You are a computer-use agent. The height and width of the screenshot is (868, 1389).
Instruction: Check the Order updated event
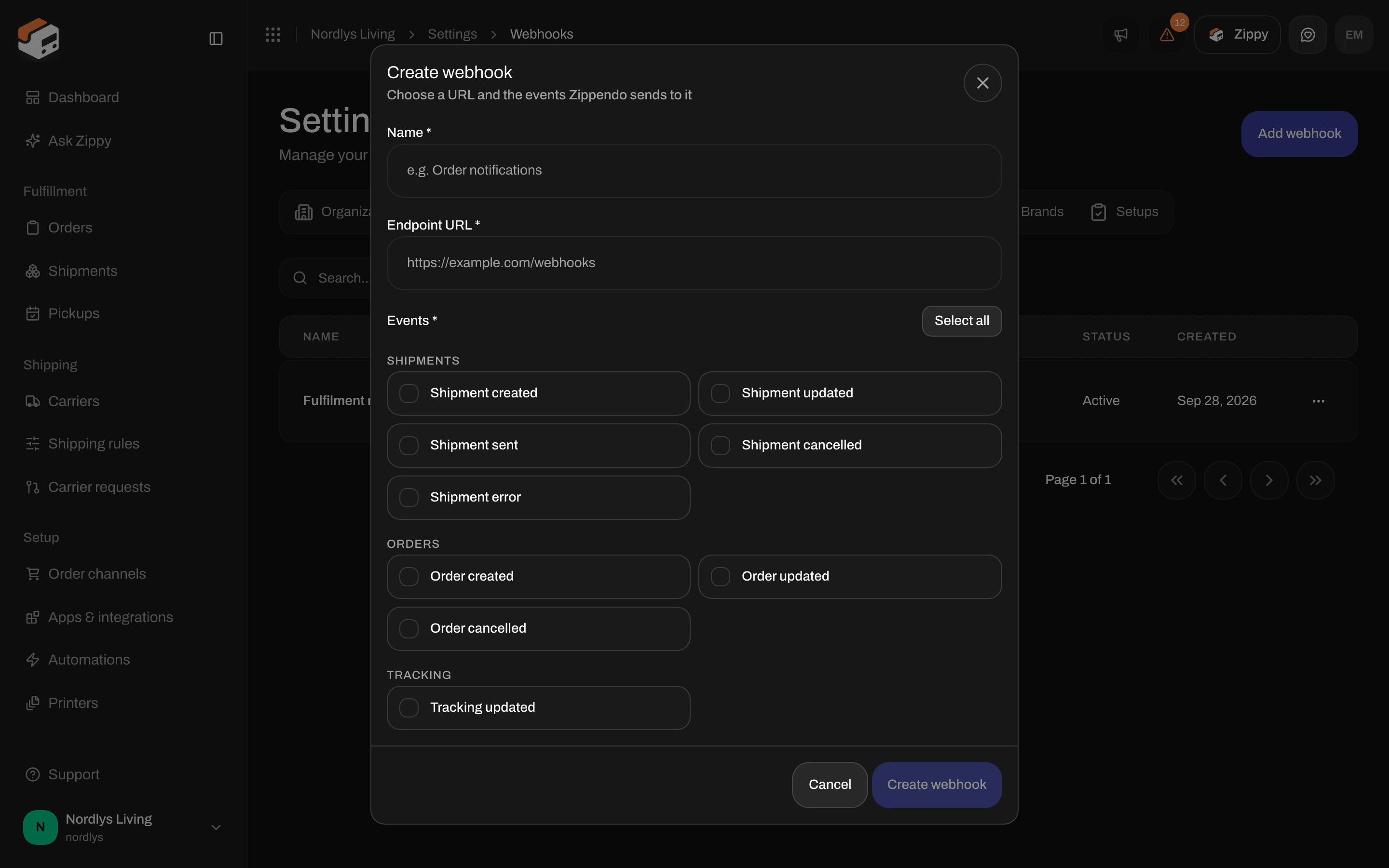721,576
